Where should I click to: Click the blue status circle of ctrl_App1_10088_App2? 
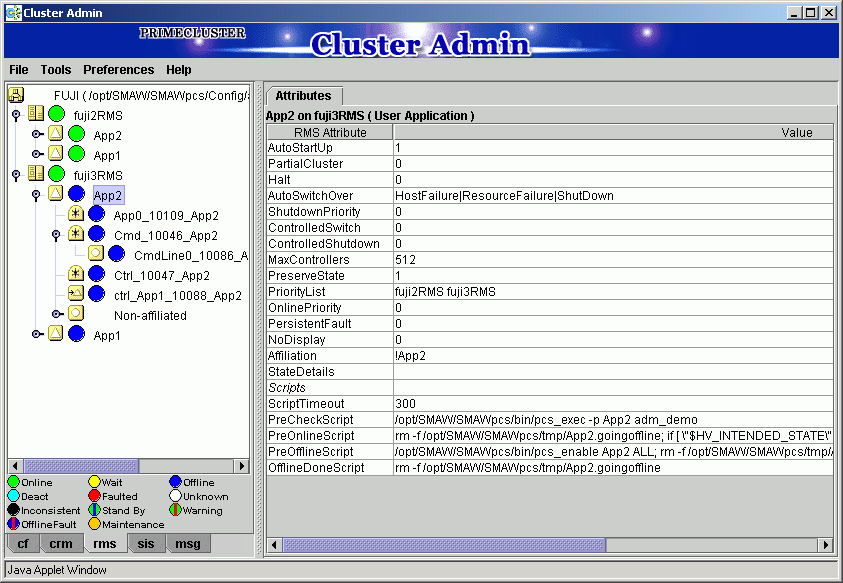pyautogui.click(x=96, y=294)
